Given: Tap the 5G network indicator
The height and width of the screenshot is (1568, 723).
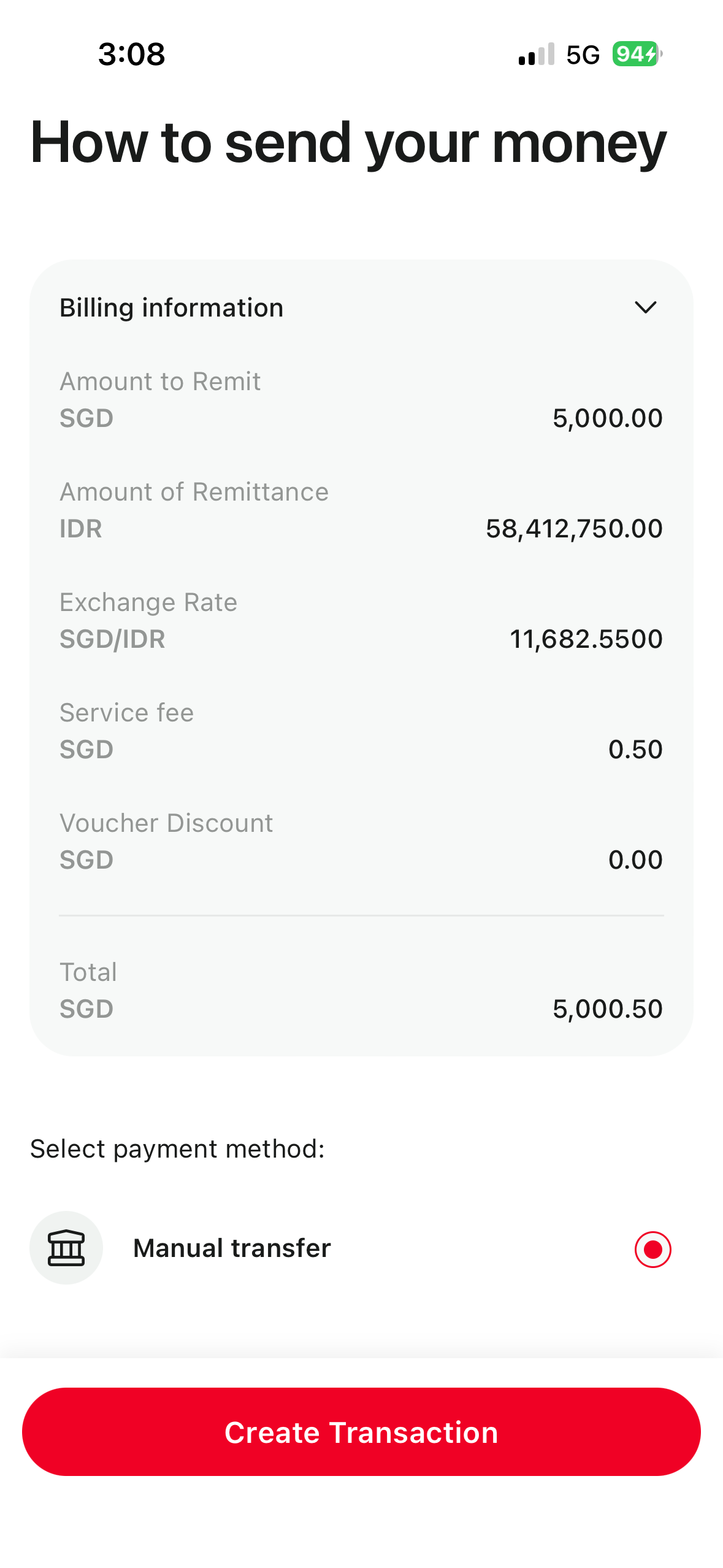Looking at the screenshot, I should 583,55.
